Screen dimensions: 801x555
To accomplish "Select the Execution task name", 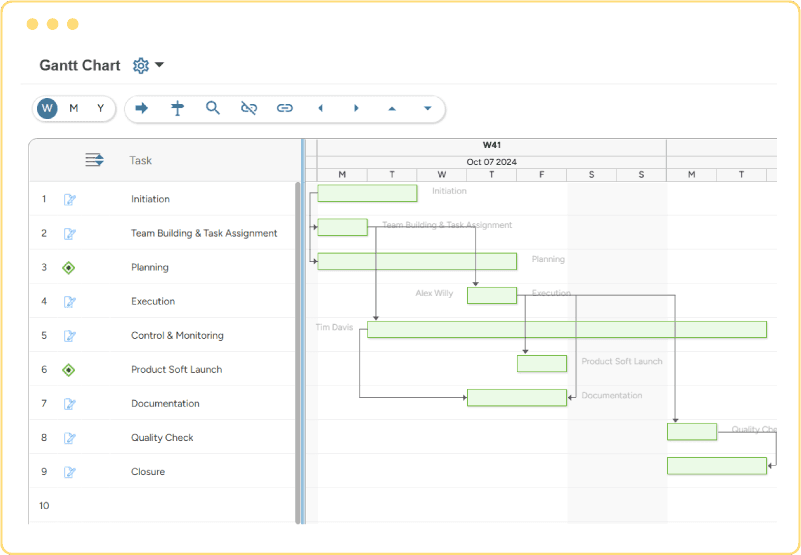I will [153, 301].
